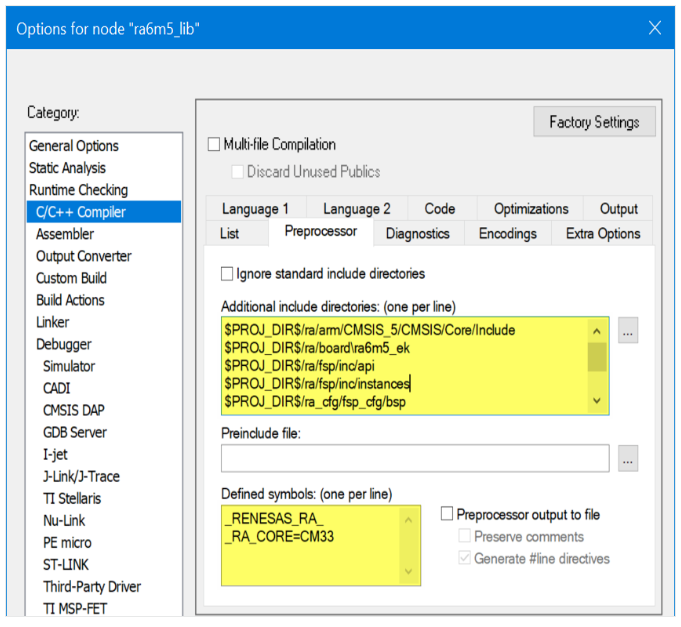Select C/C++ Compiler category
The image size is (681, 627).
(x=104, y=212)
